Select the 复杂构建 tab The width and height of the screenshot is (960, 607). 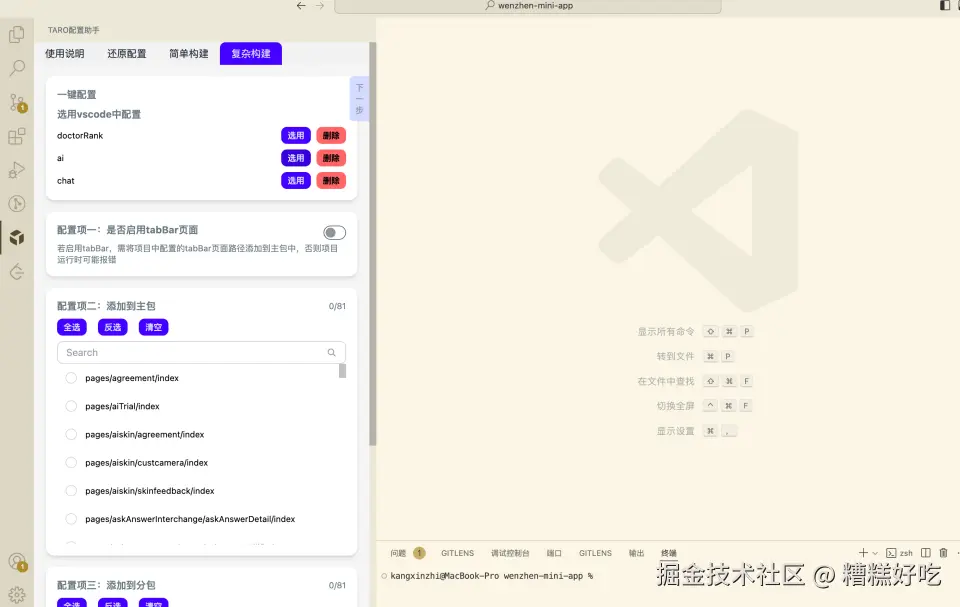(x=251, y=54)
